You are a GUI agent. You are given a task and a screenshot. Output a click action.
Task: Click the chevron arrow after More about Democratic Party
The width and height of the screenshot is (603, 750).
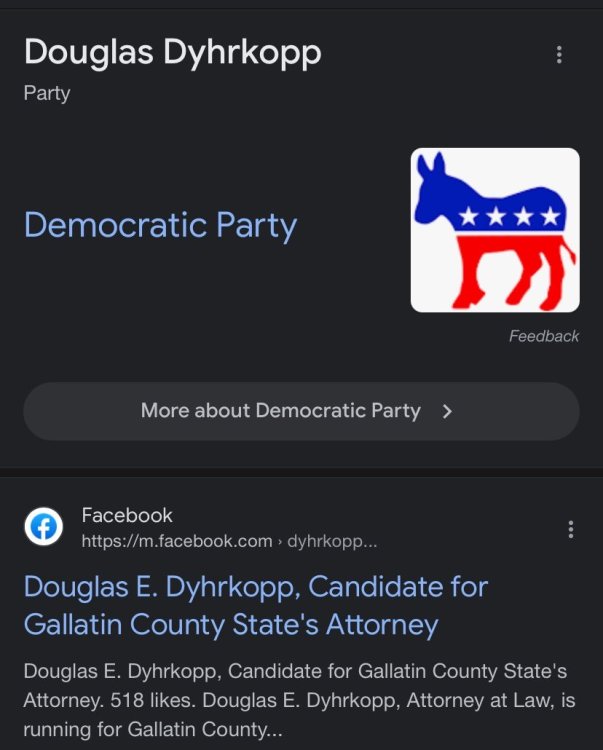447,411
